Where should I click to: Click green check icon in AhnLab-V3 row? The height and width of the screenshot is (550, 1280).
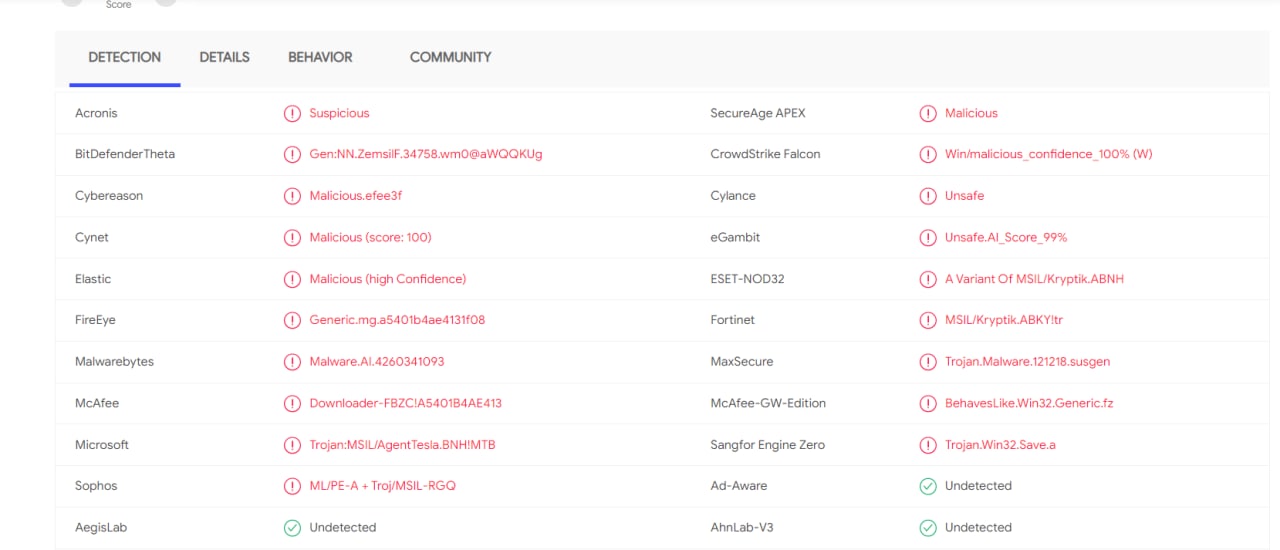coord(928,527)
